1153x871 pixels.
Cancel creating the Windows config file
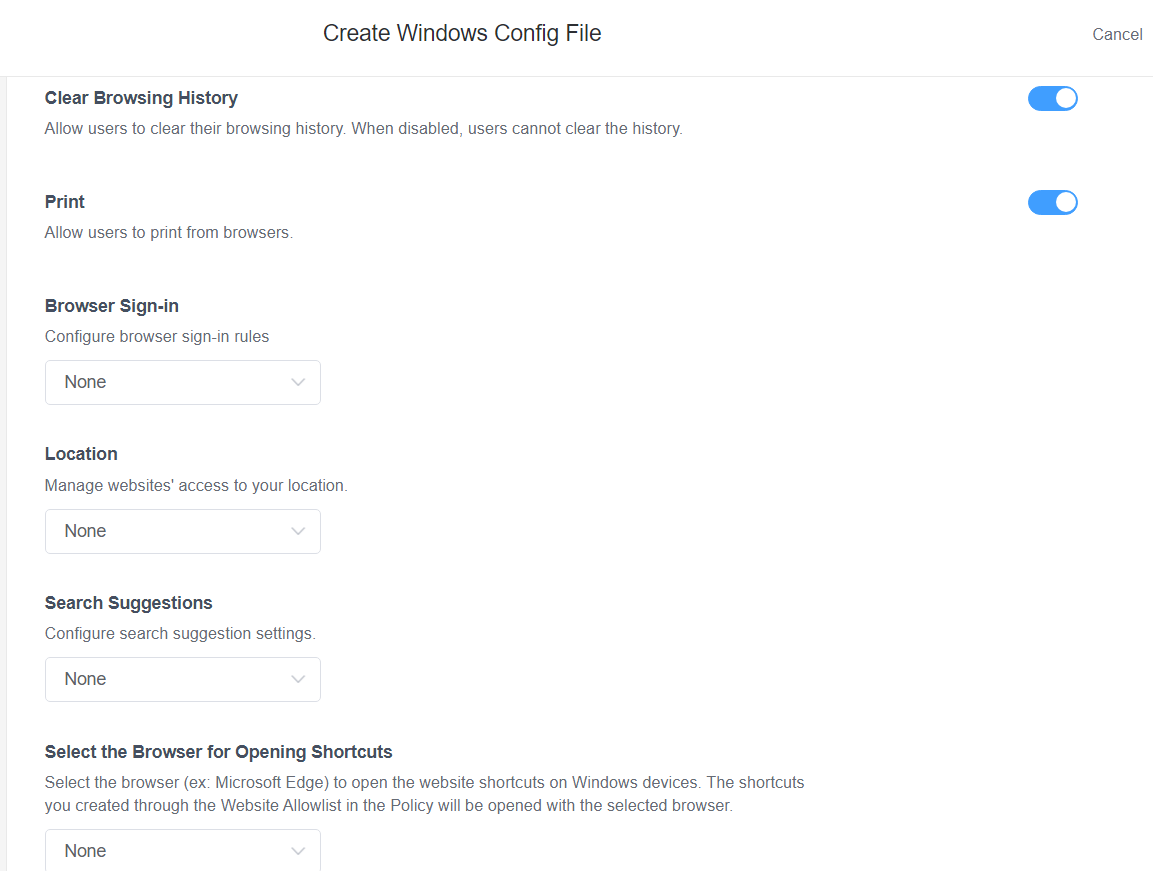(1117, 35)
